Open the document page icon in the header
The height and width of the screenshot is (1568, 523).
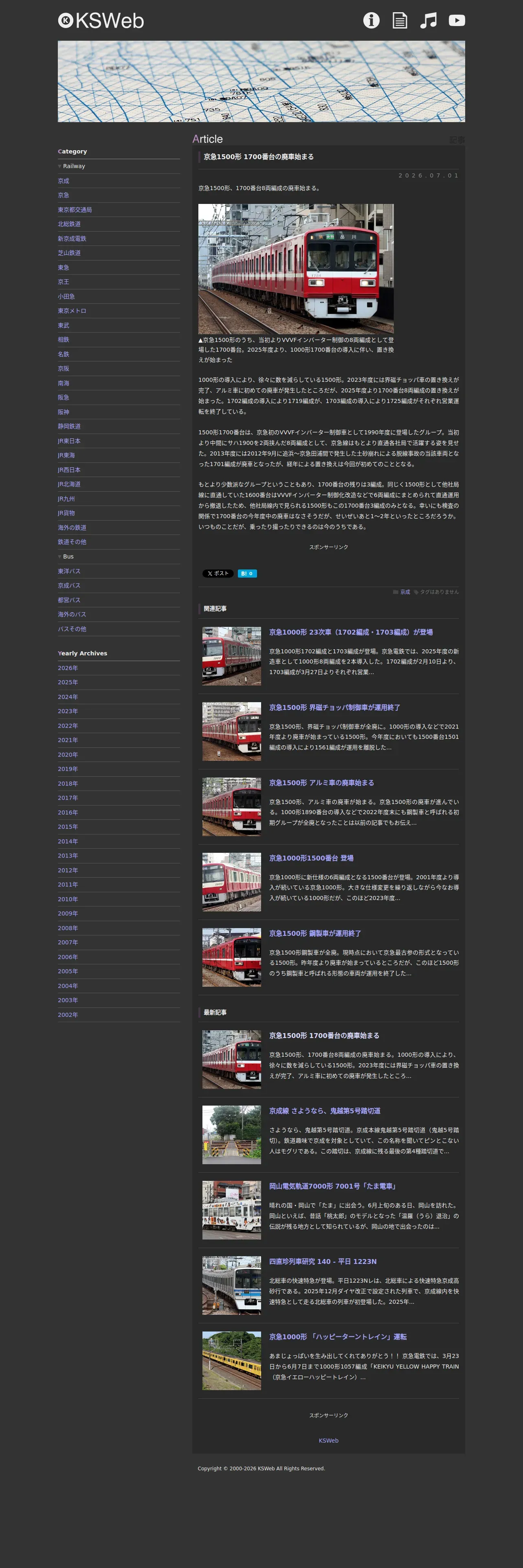[400, 21]
